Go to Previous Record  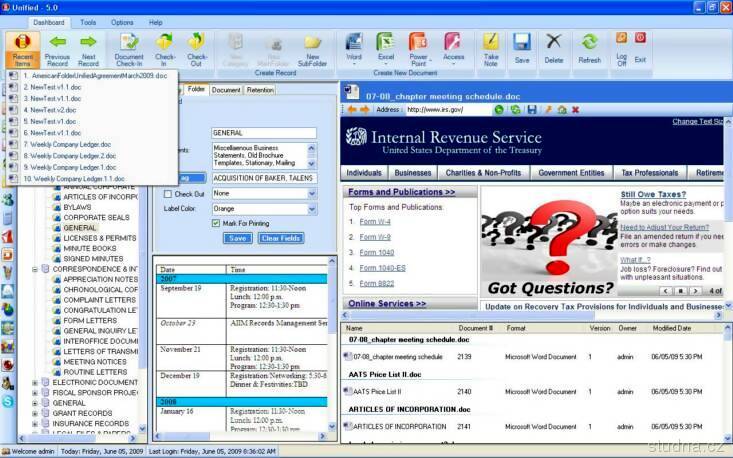point(57,50)
